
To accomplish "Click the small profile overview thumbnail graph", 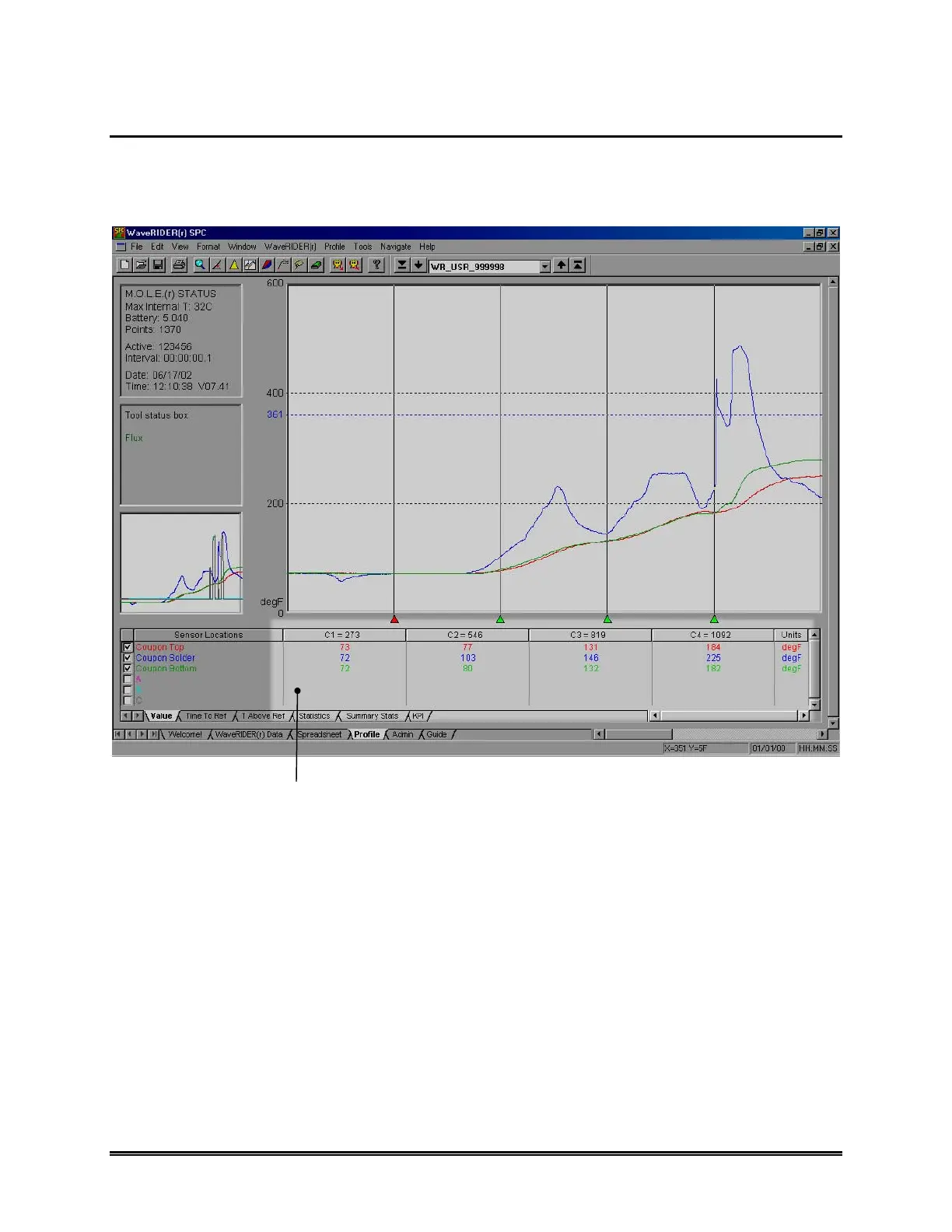I will [x=181, y=563].
